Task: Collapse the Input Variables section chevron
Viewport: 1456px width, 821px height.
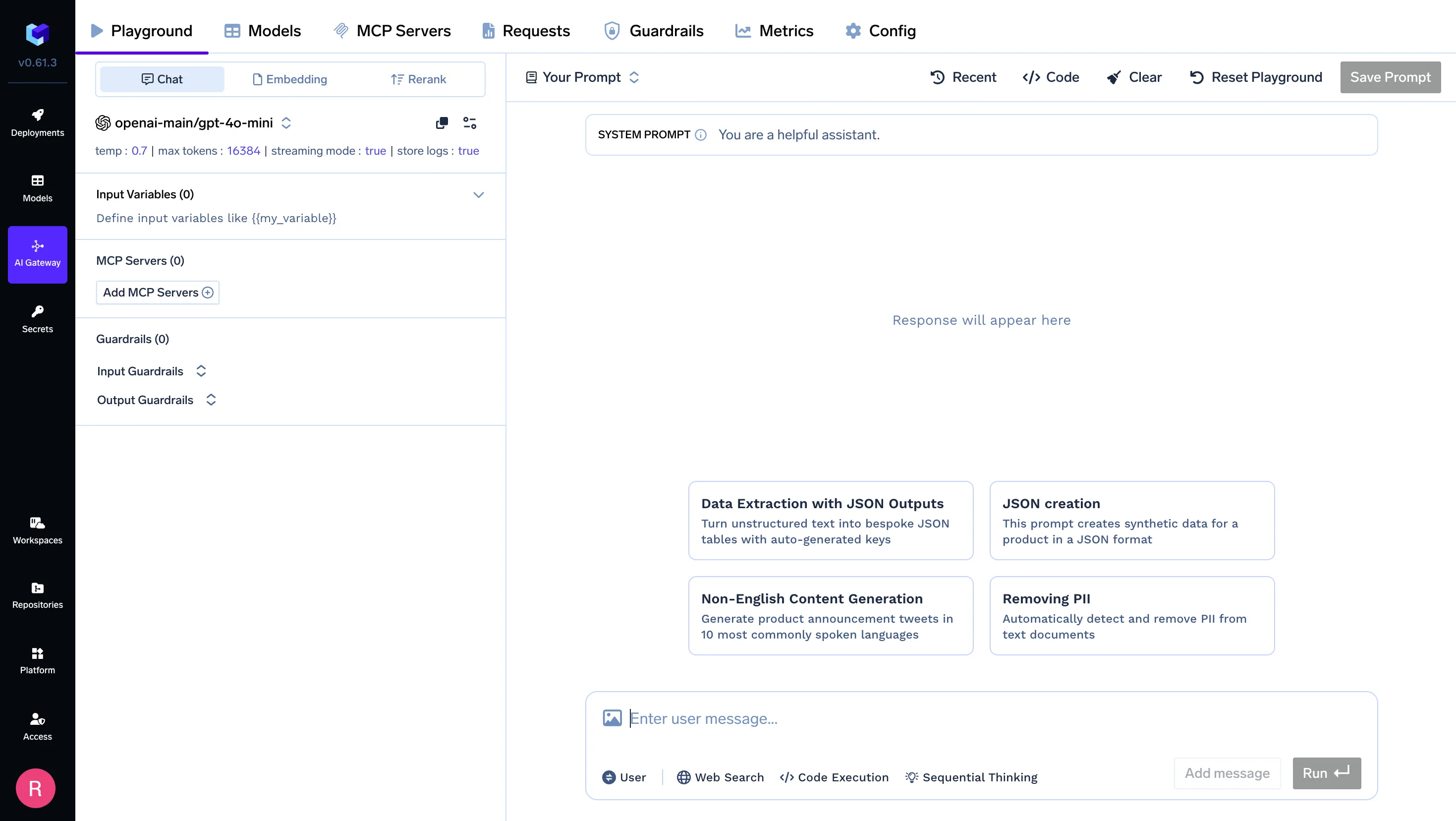Action: pyautogui.click(x=478, y=194)
